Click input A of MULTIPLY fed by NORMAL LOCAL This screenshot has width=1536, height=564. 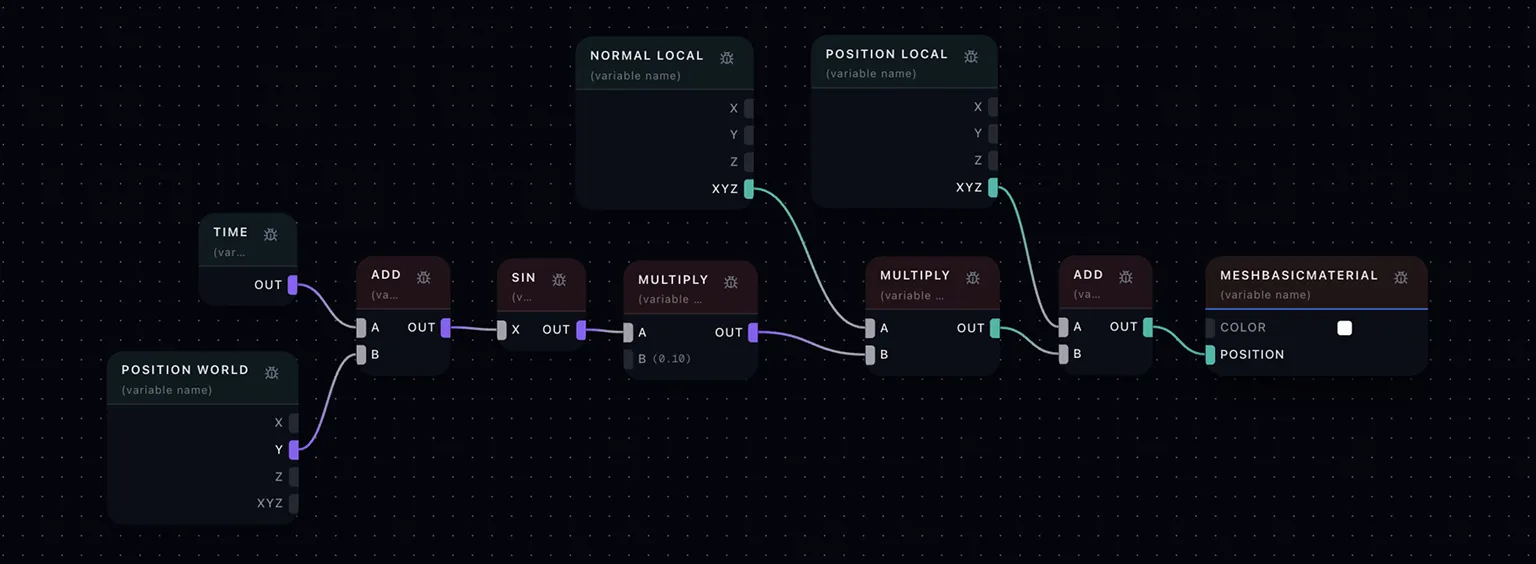[x=870, y=328]
